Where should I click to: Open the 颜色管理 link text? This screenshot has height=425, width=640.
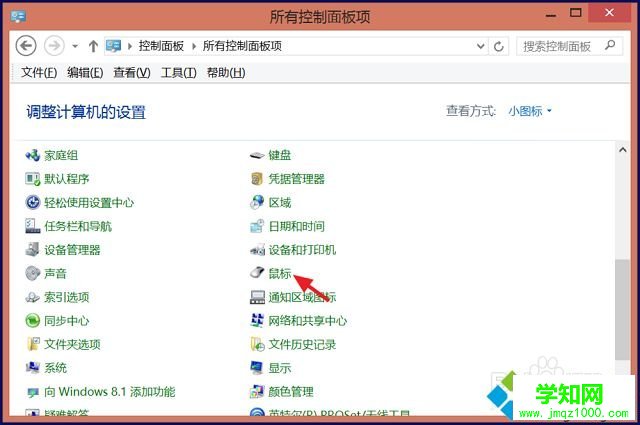[x=291, y=392]
